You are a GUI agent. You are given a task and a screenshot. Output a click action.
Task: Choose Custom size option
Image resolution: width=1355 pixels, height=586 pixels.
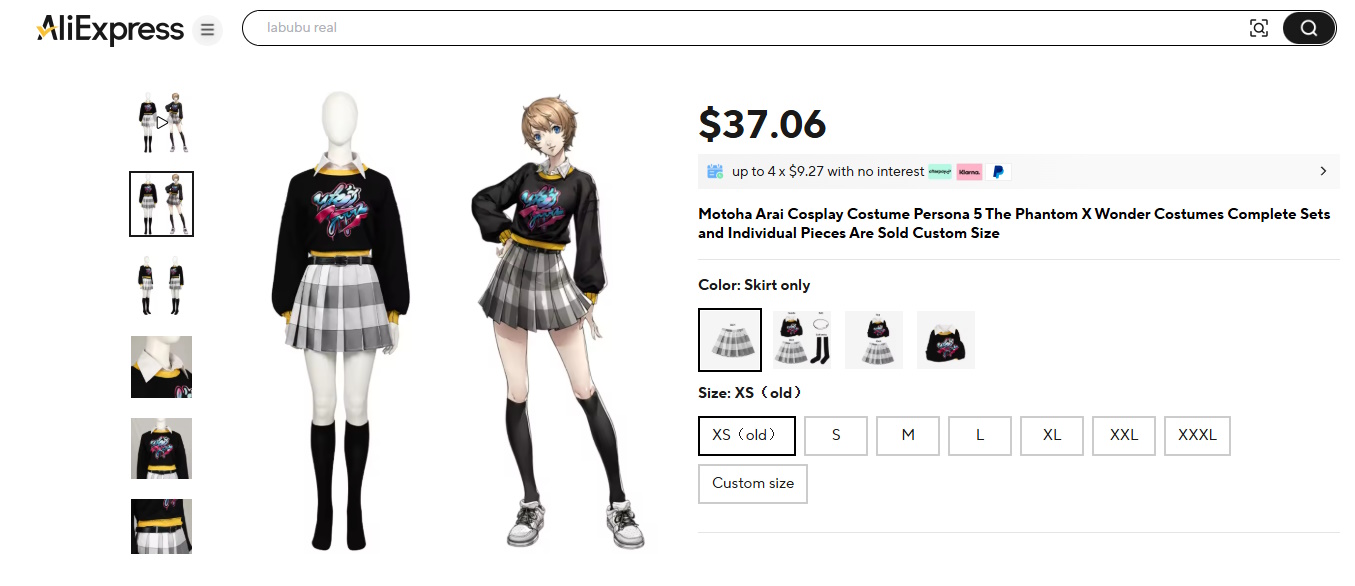pyautogui.click(x=753, y=484)
